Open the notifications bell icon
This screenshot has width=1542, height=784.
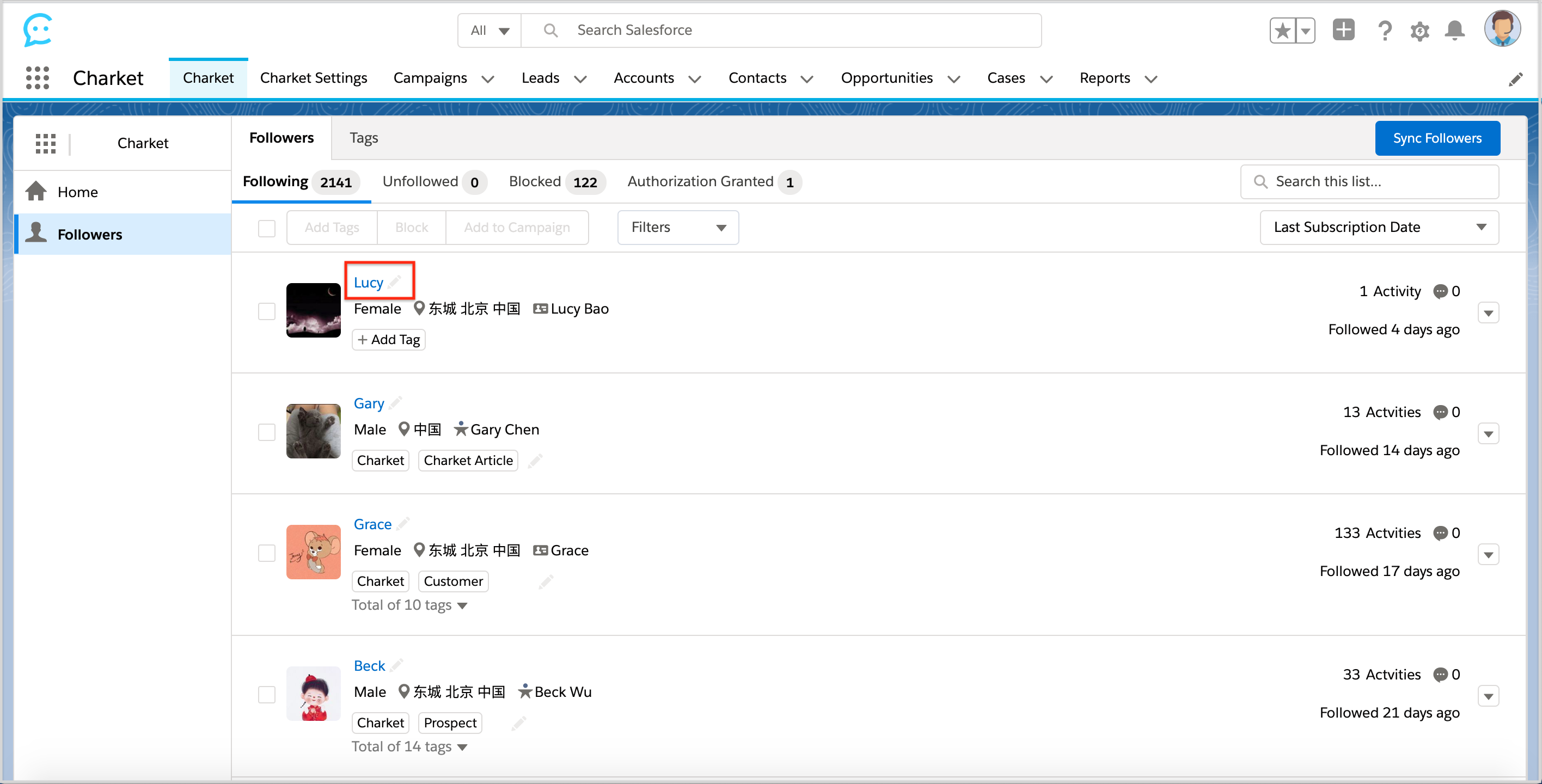pos(1454,30)
